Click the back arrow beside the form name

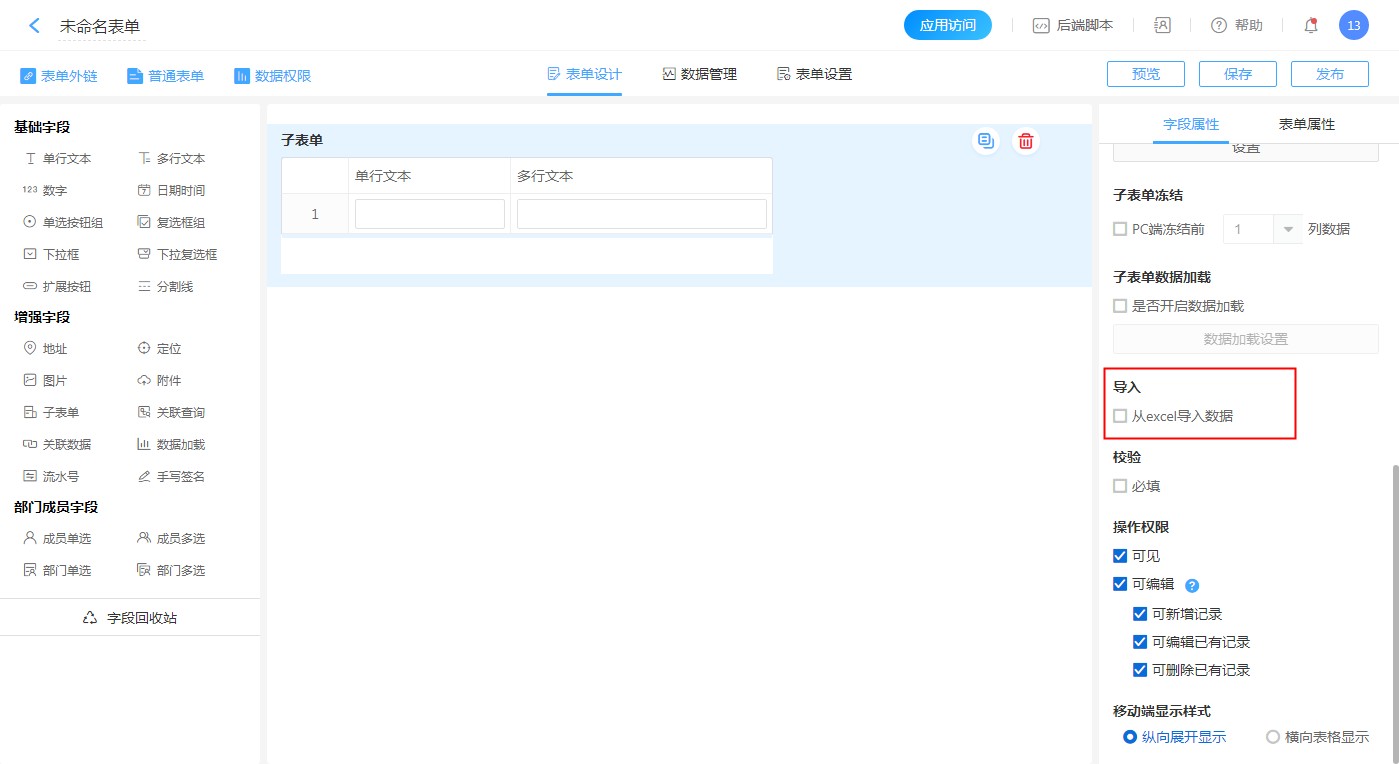click(x=35, y=26)
